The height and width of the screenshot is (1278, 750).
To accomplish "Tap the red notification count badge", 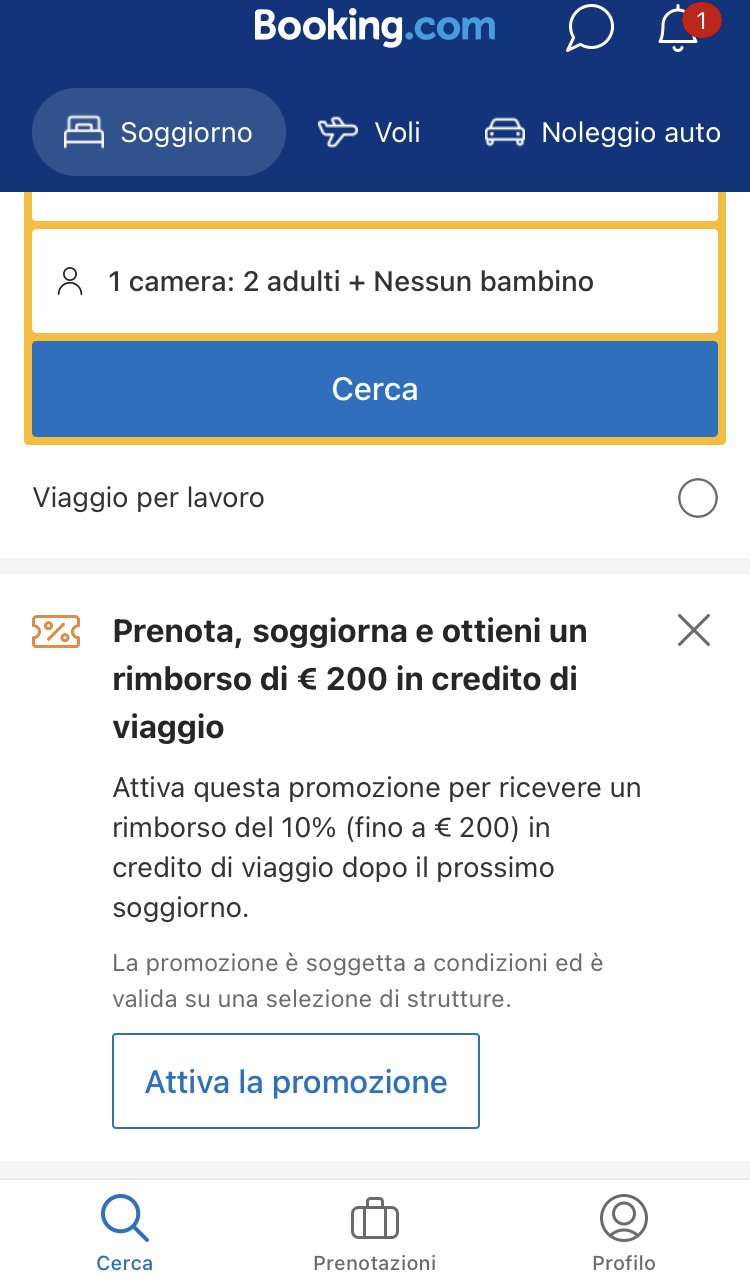I will 701,19.
